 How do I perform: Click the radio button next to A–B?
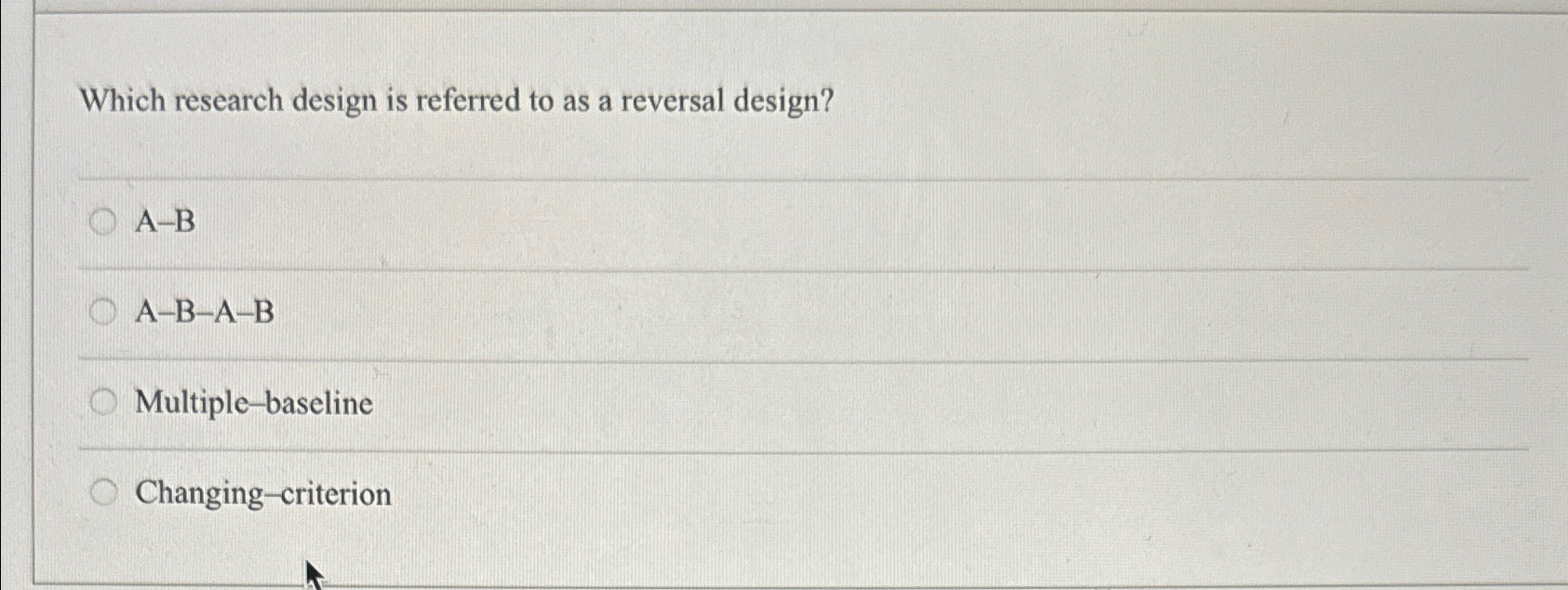102,222
